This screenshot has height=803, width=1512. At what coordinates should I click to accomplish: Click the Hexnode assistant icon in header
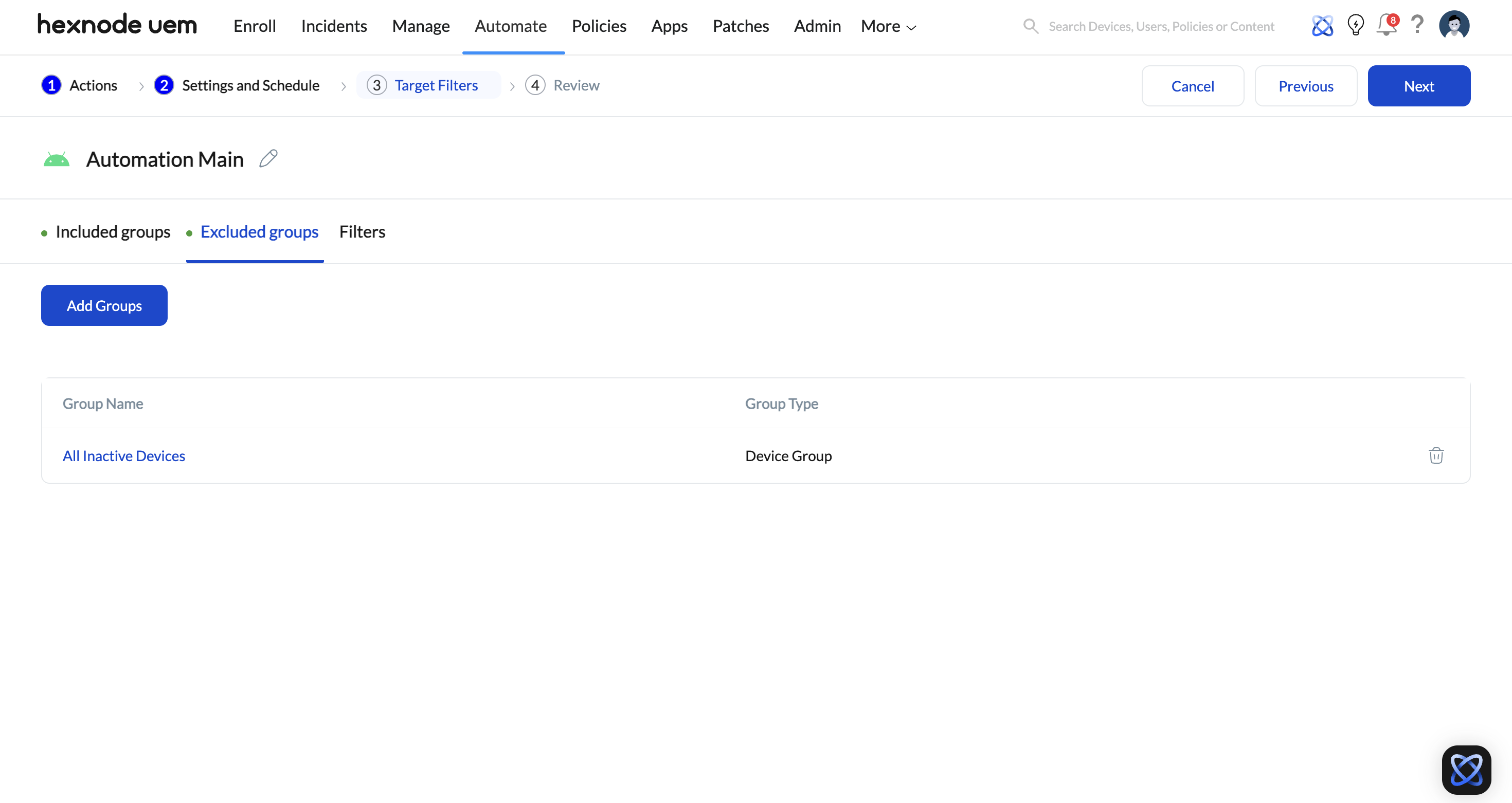tap(1322, 25)
